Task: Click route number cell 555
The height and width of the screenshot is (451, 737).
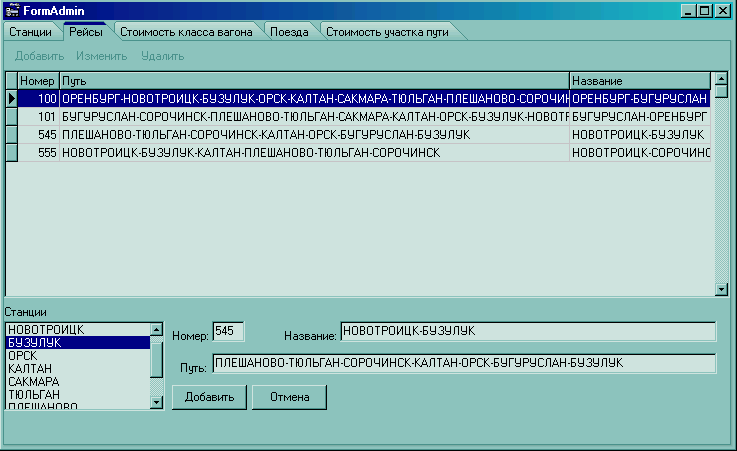Action: (39, 153)
